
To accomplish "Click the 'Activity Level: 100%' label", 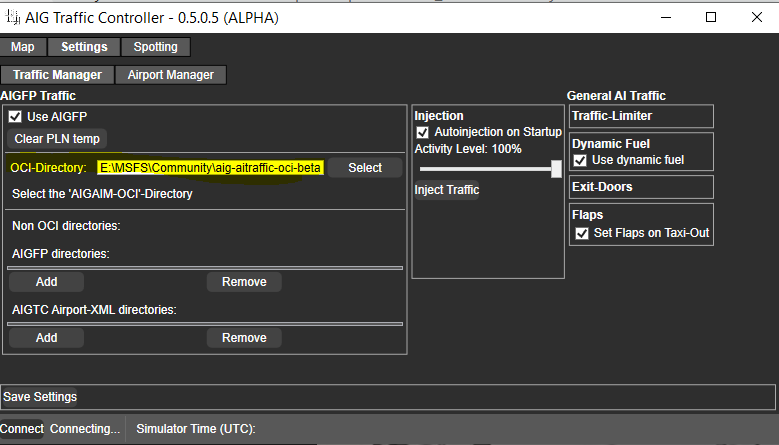I will 468,149.
